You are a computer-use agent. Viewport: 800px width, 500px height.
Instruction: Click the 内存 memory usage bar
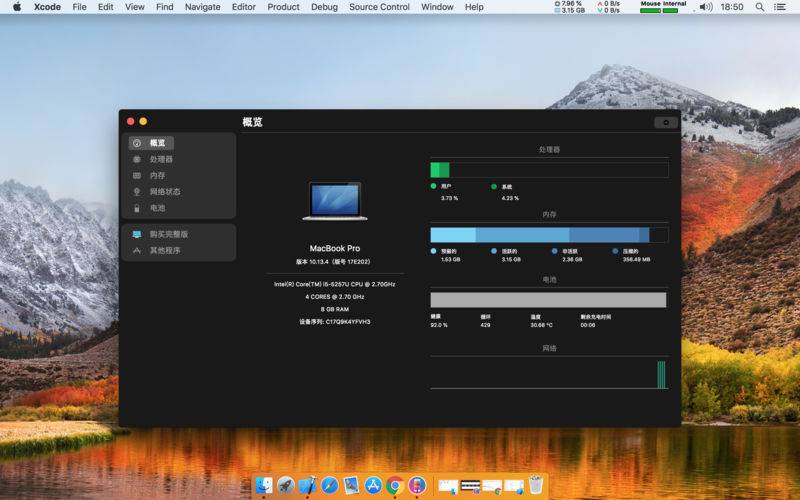tap(549, 235)
